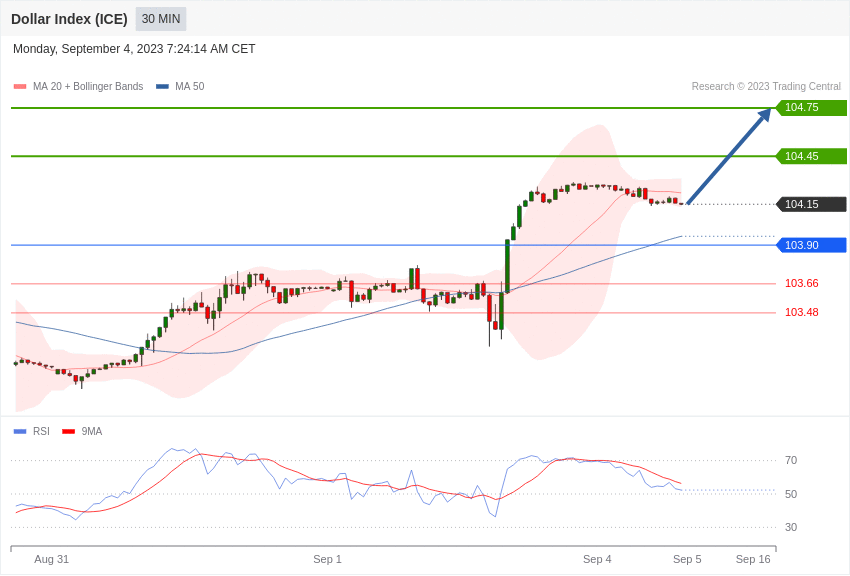Click the MA 20 + Bollinger Bands legend label
This screenshot has height=576, width=850.
tap(88, 86)
